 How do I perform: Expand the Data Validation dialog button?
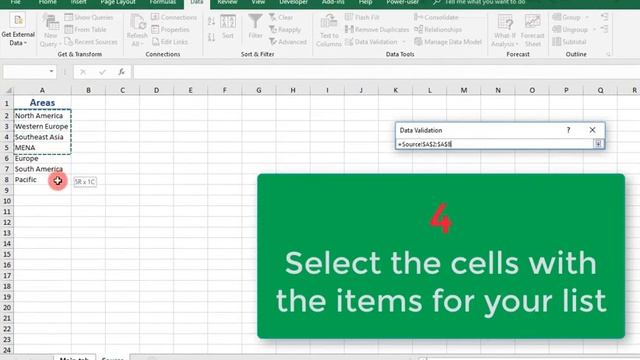click(598, 144)
